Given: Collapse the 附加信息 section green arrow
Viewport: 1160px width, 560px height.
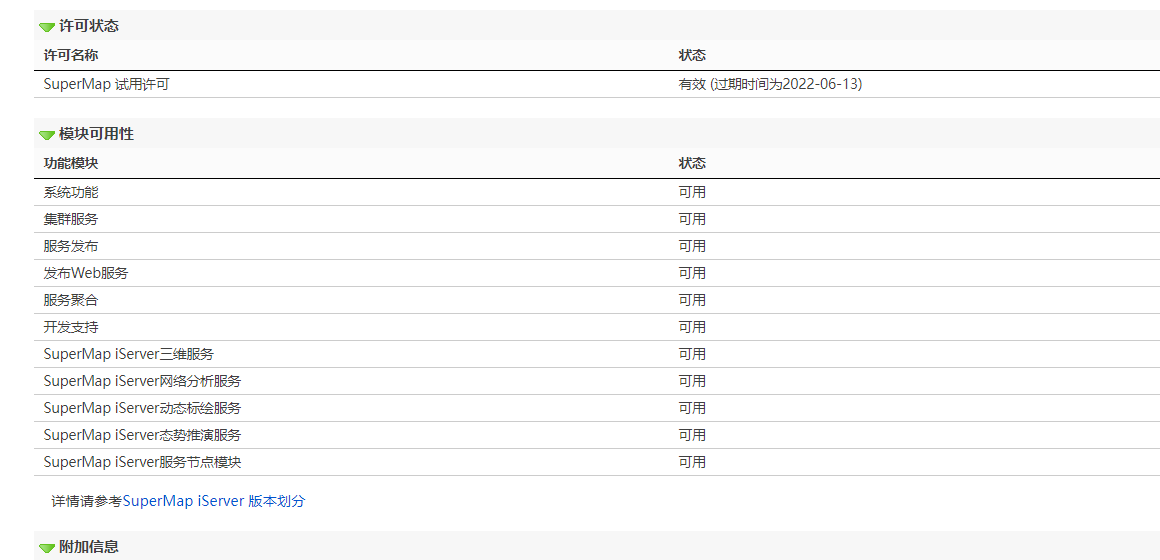Looking at the screenshot, I should coord(47,548).
